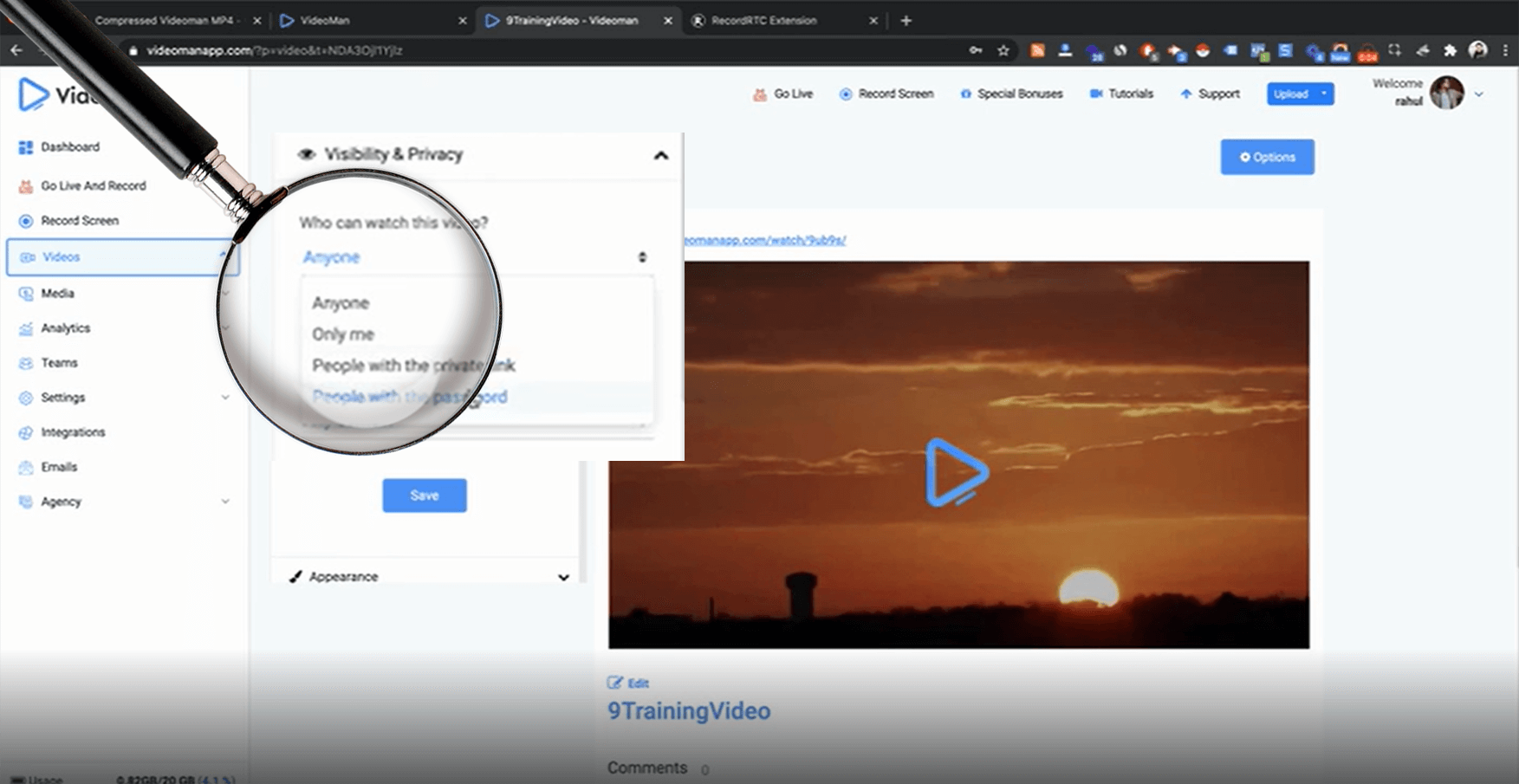
Task: Click the Edit link above video title
Action: (x=628, y=683)
